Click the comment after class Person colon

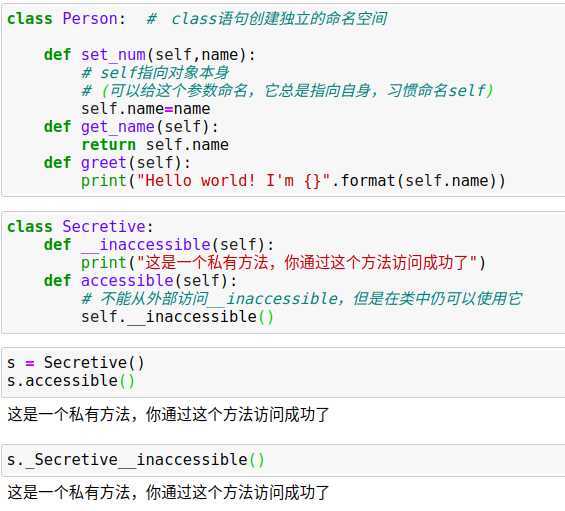tap(267, 18)
